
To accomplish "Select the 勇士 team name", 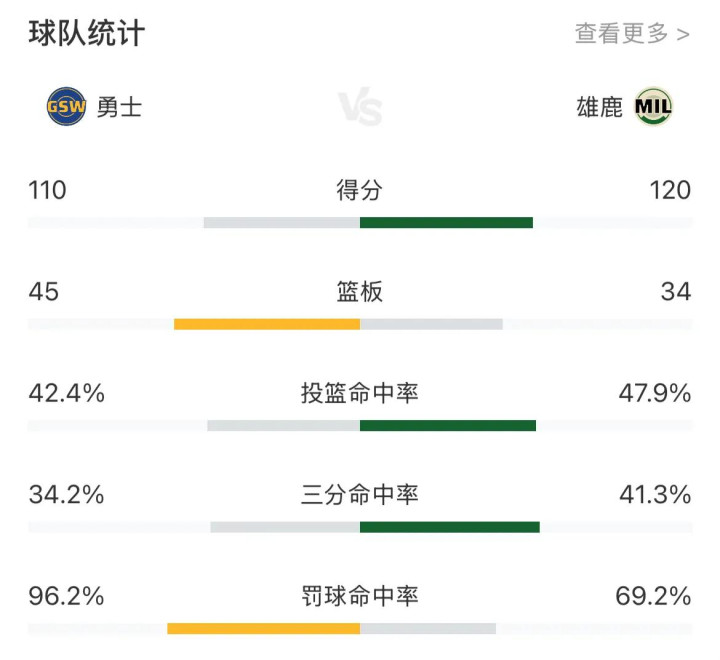I will (x=120, y=107).
